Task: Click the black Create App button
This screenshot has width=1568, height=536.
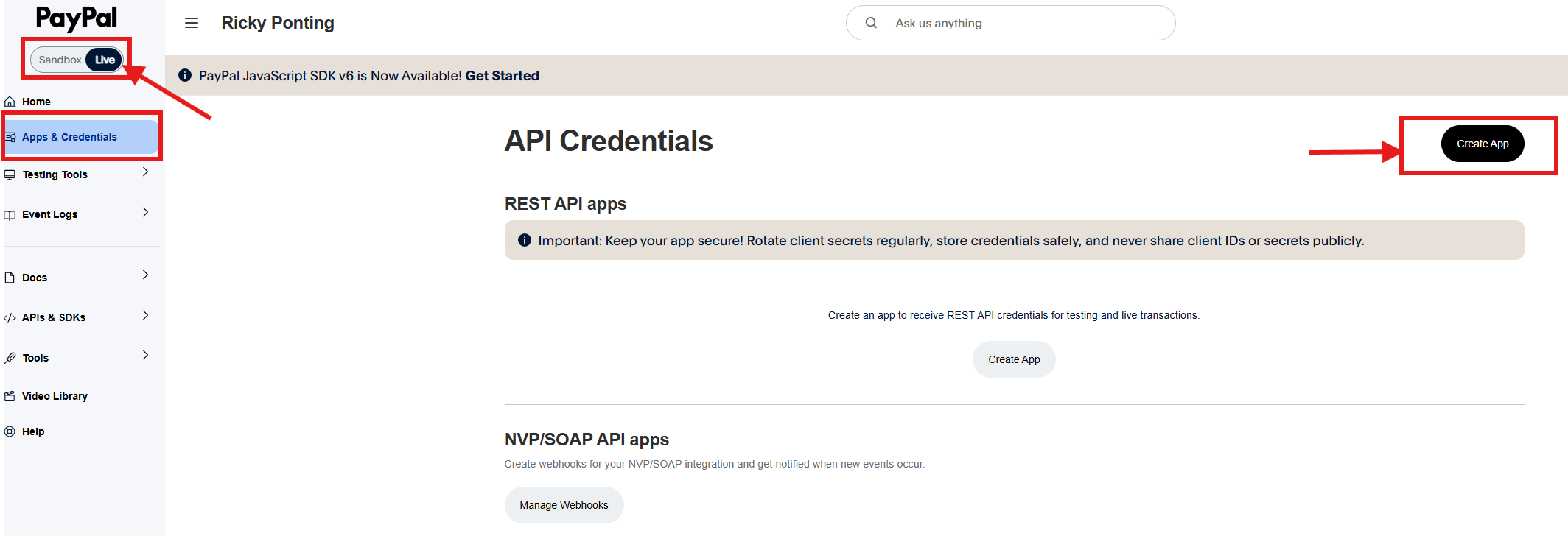Action: 1483,144
